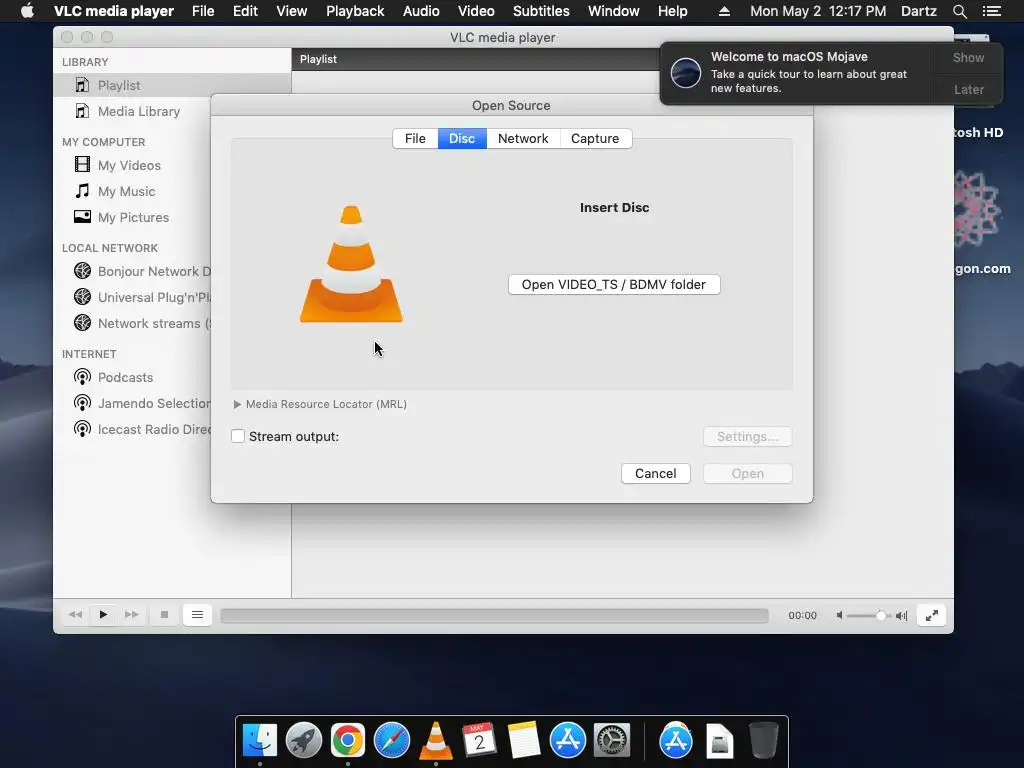Switch to the Capture tab
Image resolution: width=1024 pixels, height=768 pixels.
click(x=595, y=138)
